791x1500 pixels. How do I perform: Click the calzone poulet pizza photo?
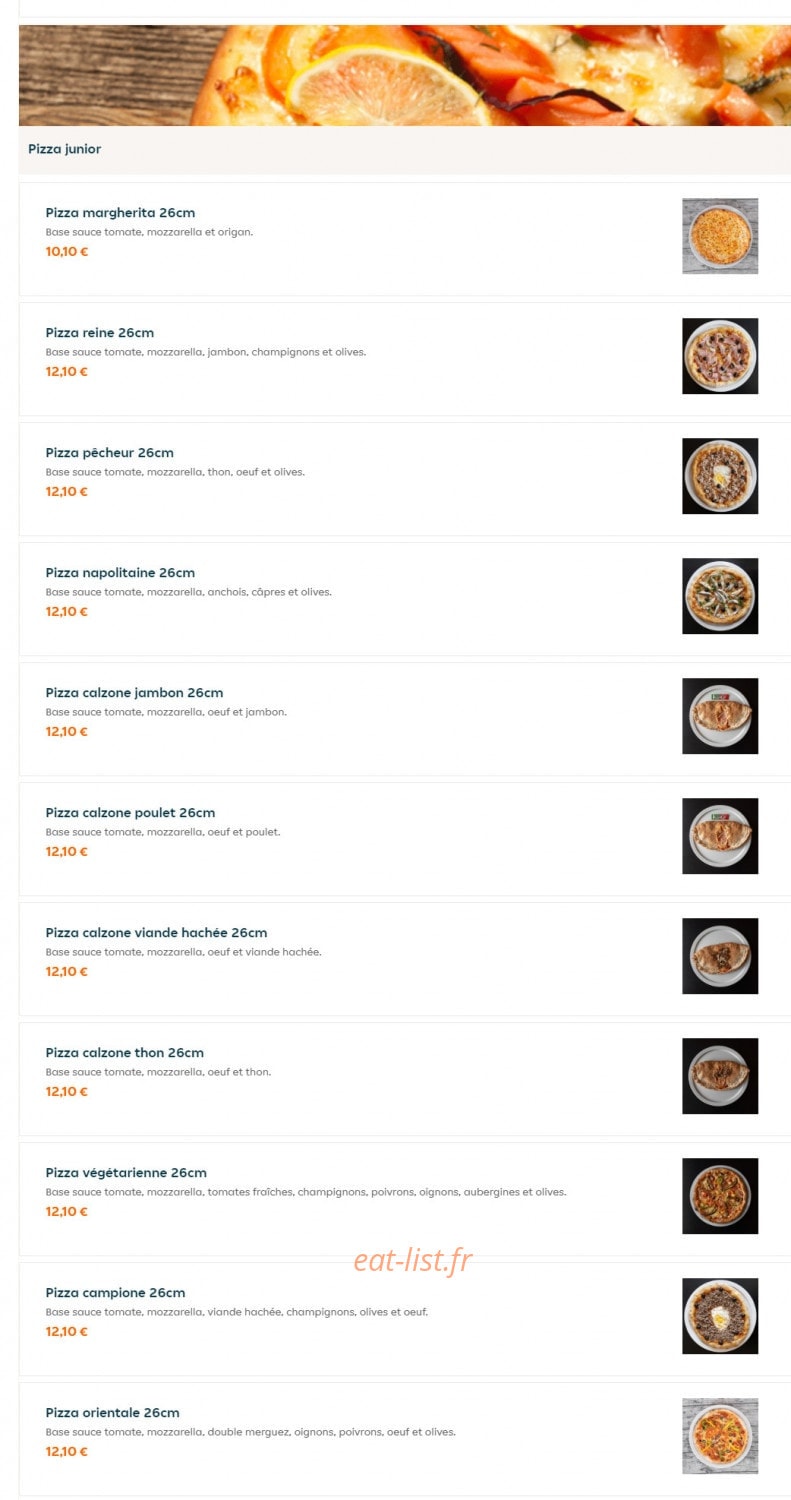[x=720, y=836]
